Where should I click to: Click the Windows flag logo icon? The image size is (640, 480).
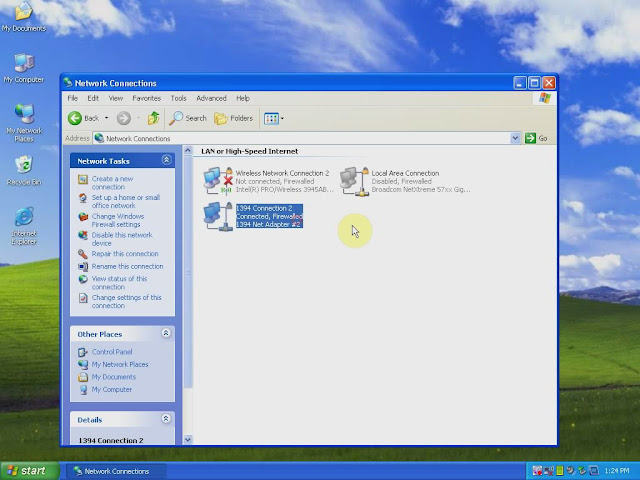pyautogui.click(x=544, y=98)
